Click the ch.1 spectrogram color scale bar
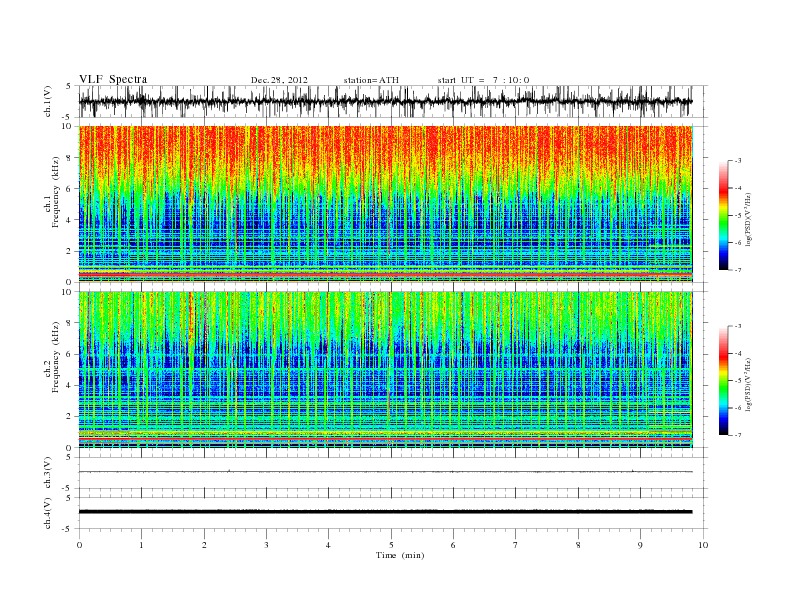Screen dimensions: 792x612 click(723, 215)
